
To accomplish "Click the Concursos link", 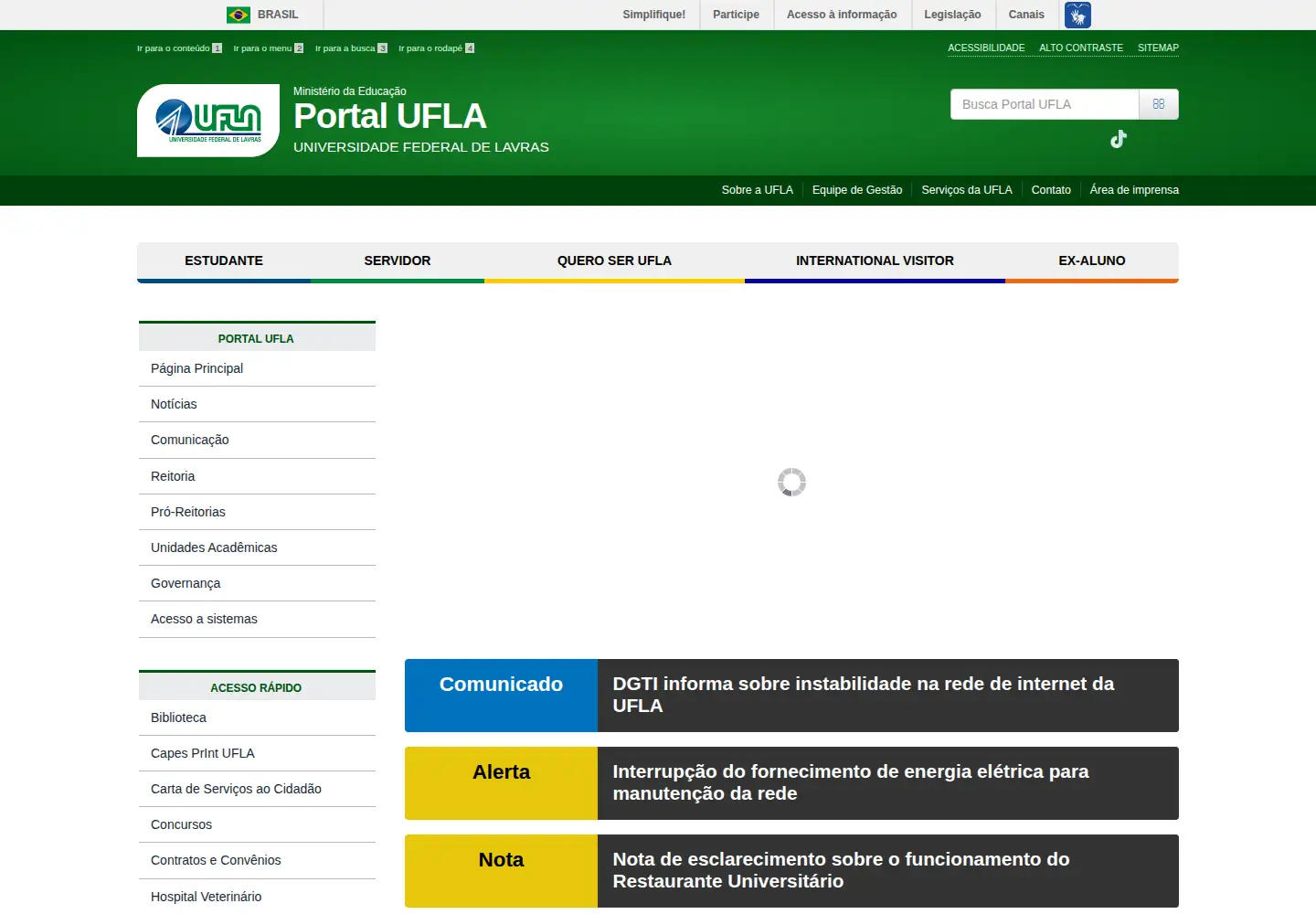I will [257, 824].
